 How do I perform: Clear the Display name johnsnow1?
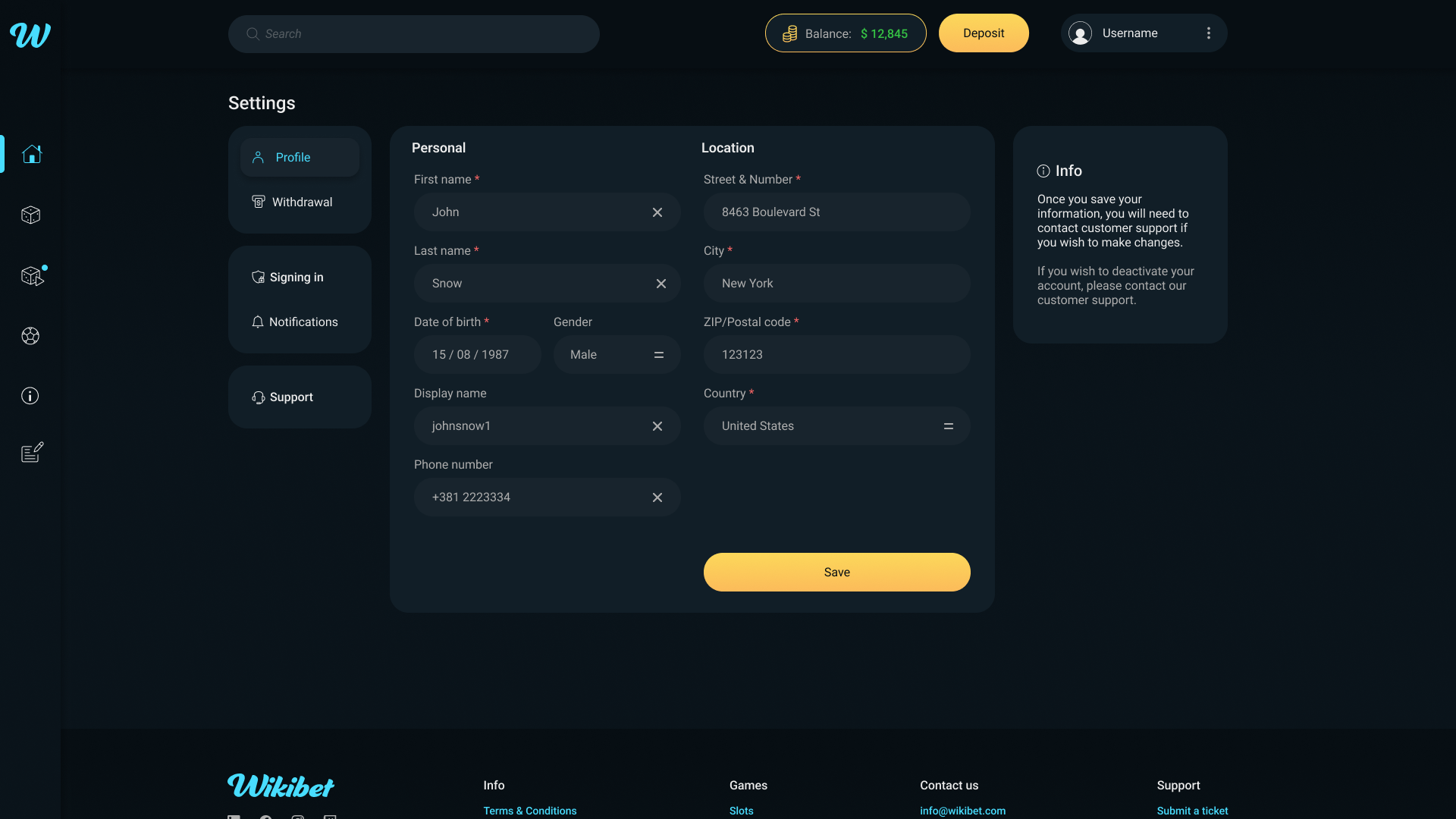[x=657, y=426]
